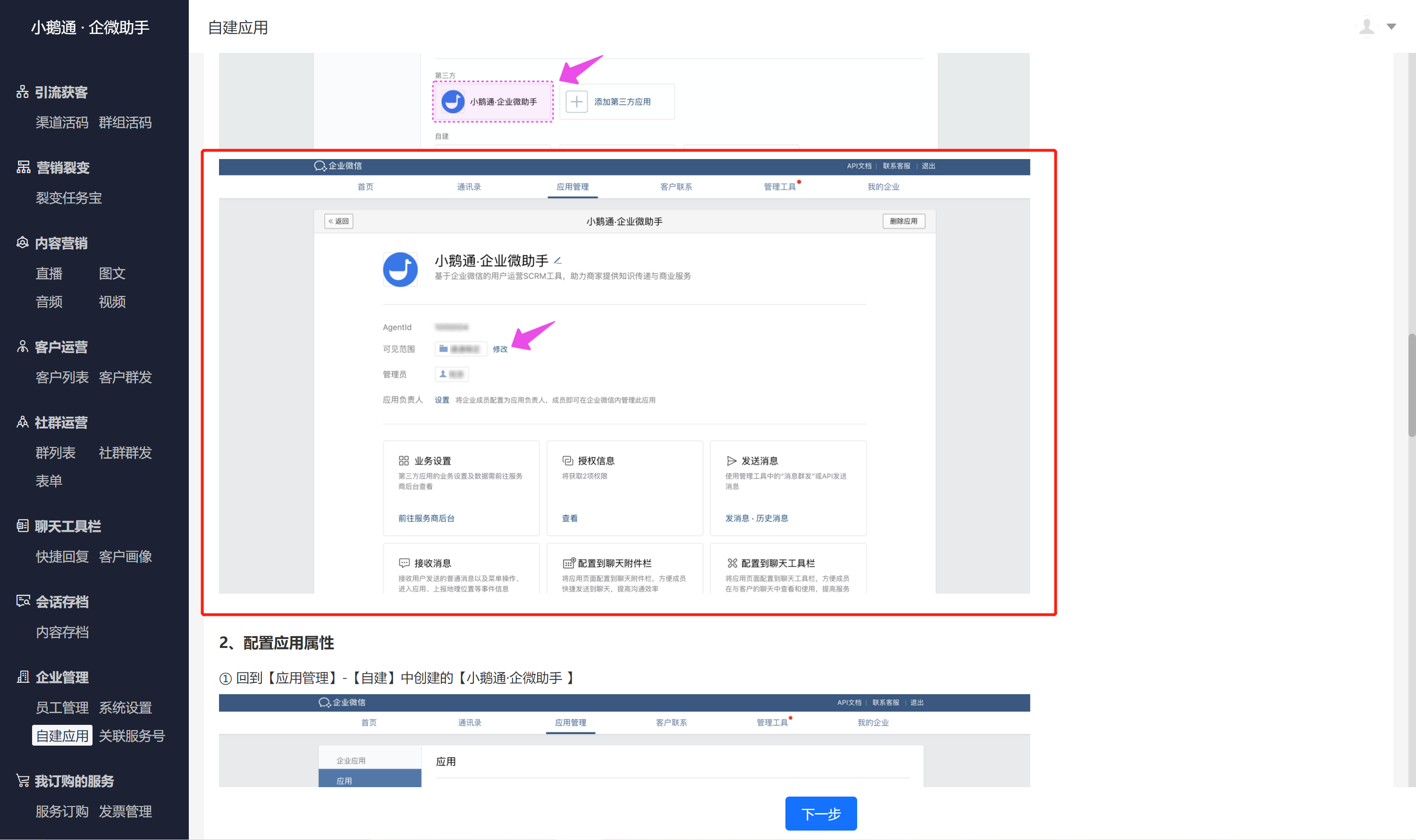Click the user avatar icon

pos(1367,26)
